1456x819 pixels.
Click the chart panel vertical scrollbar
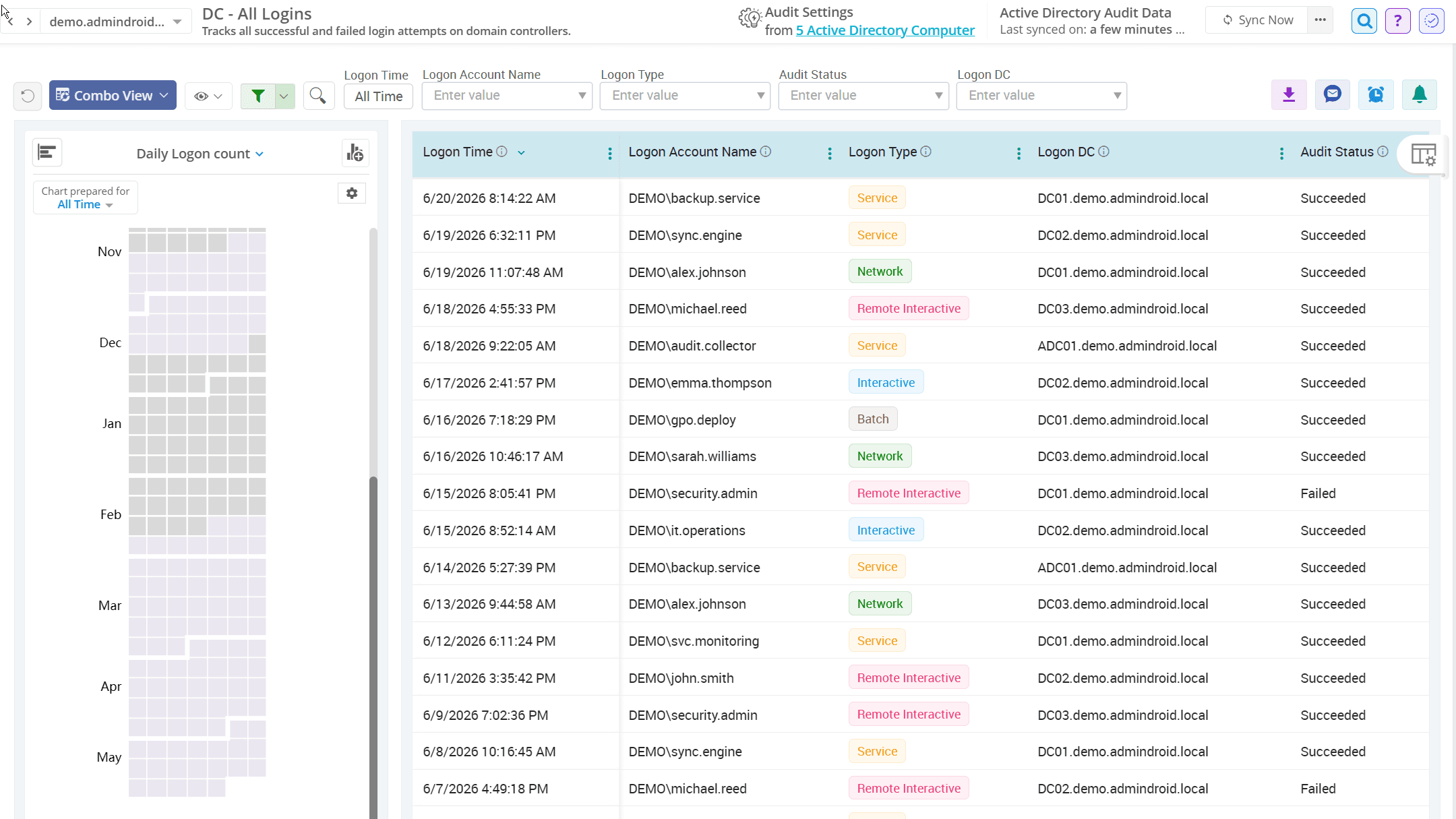pyautogui.click(x=373, y=647)
